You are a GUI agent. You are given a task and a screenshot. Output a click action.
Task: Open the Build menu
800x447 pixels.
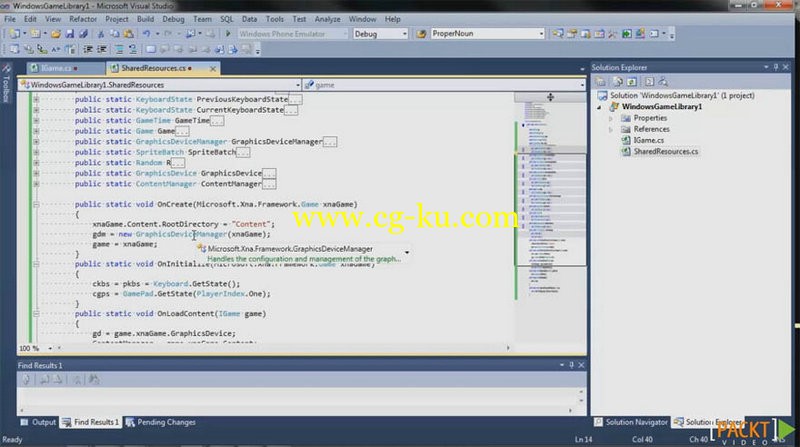pos(145,19)
